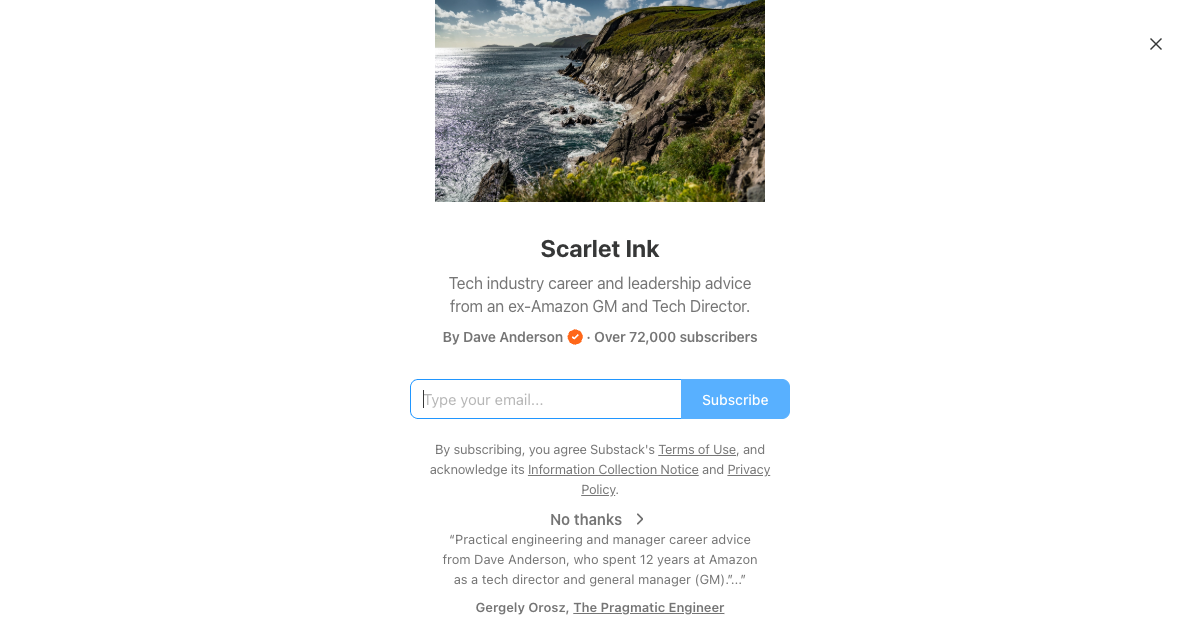The width and height of the screenshot is (1200, 630).
Task: Click the blue Subscribe button
Action: (x=735, y=399)
